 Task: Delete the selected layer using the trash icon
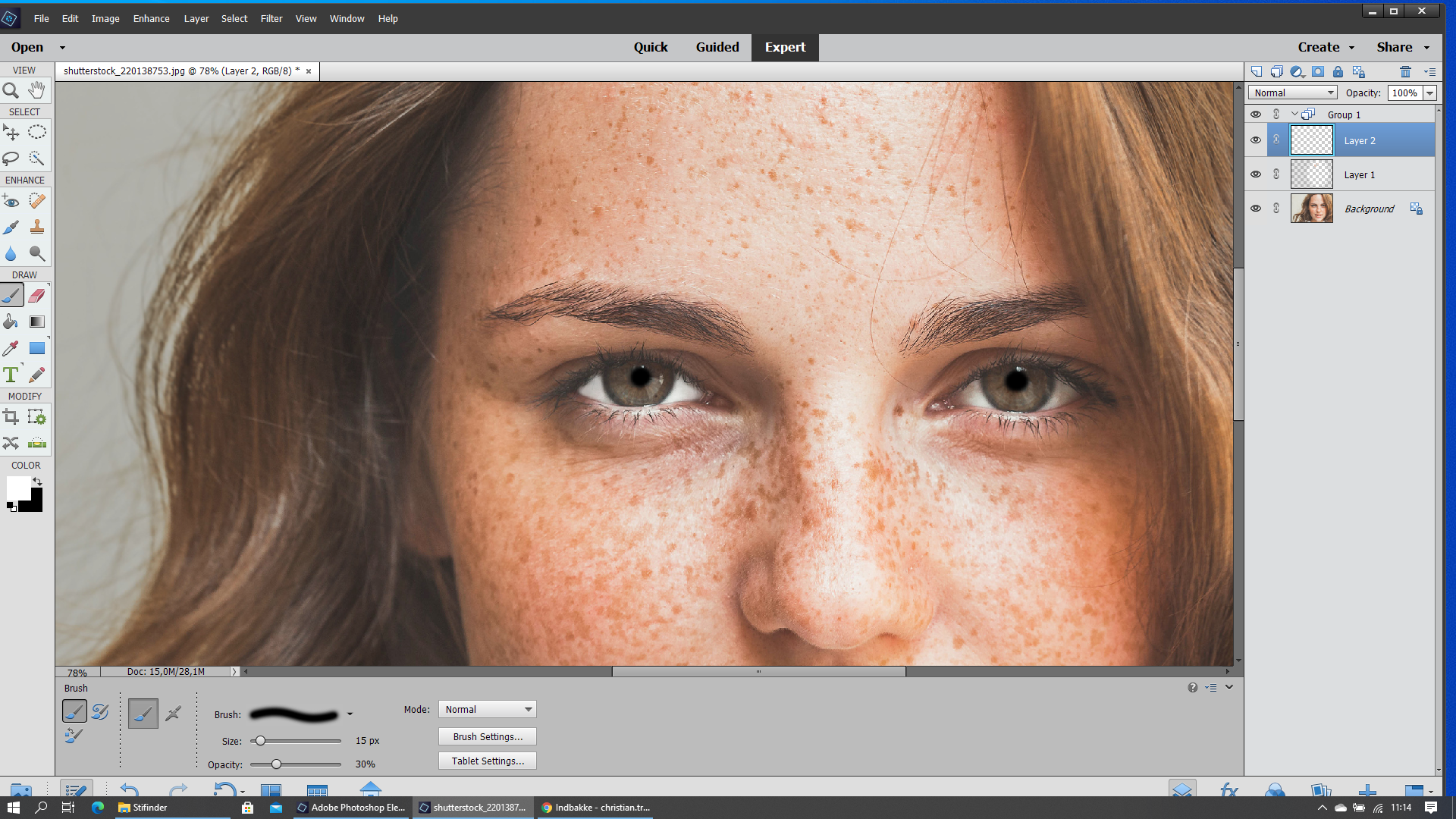coord(1404,71)
